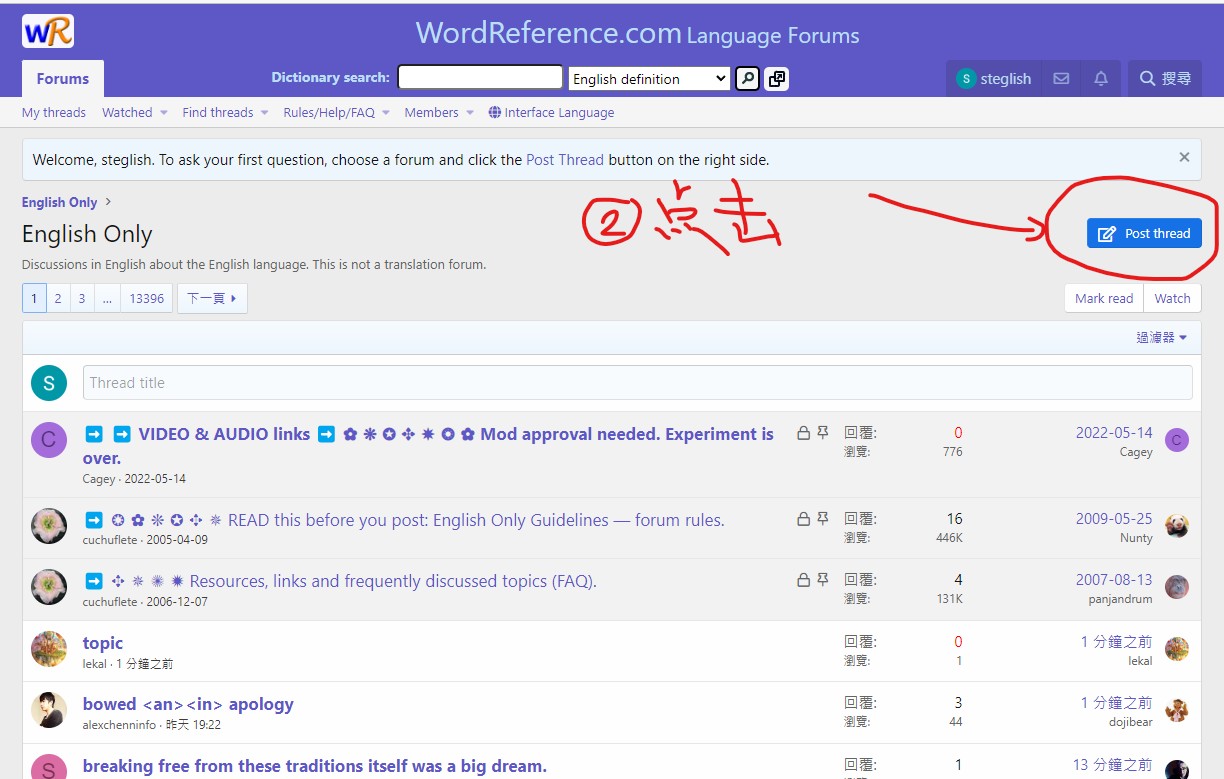
Task: Click cuchuflete's avatar on Resources thread
Action: coord(49,587)
